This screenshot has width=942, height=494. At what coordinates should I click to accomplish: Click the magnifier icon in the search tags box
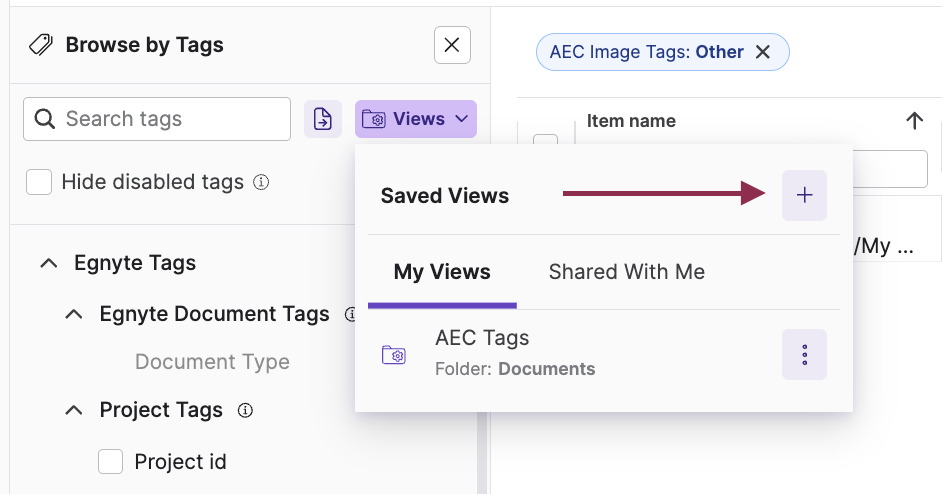44,119
